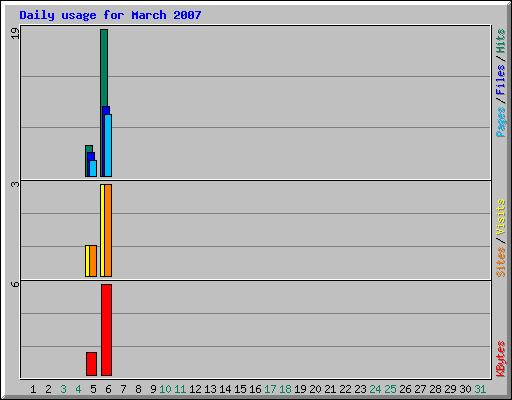Image resolution: width=512 pixels, height=400 pixels.
Task: Click day label "16" on x-axis
Action: [x=255, y=389]
